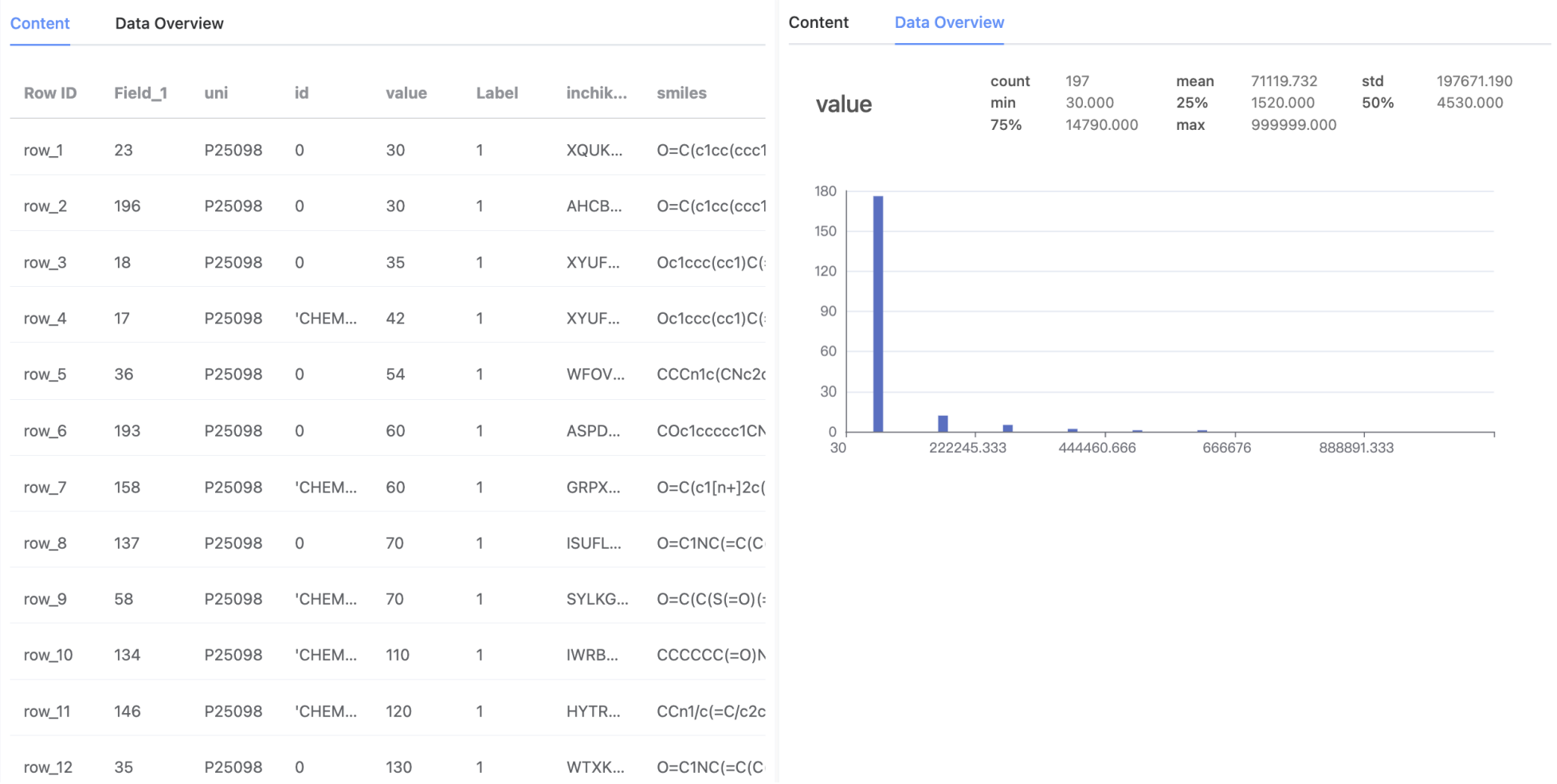Select the smiles column header

[681, 92]
